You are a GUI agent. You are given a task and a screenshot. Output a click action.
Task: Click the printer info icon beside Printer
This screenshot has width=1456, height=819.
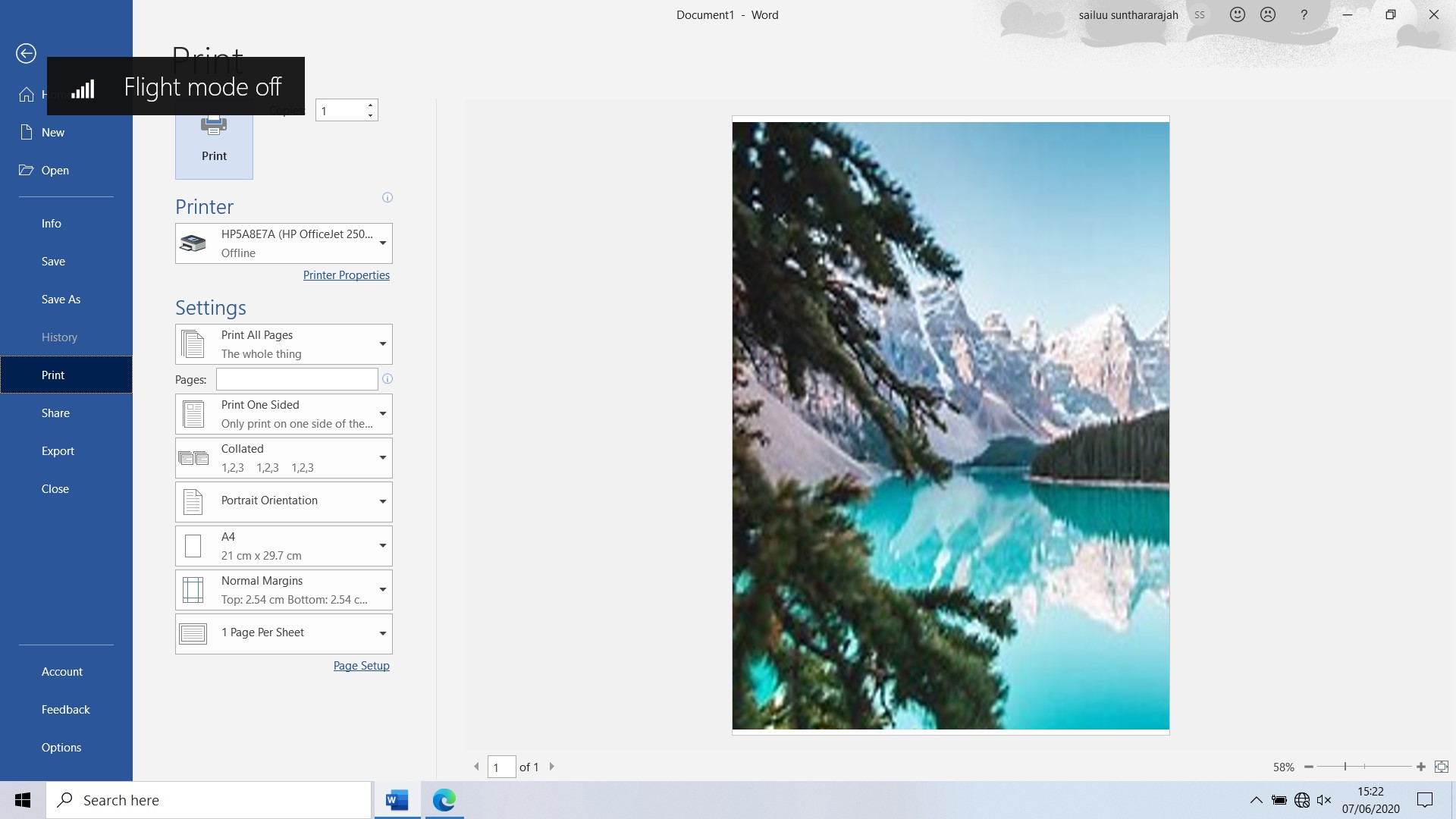[388, 198]
